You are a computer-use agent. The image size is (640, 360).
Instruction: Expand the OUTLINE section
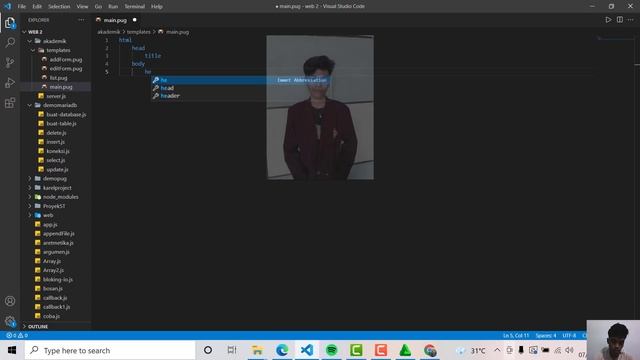(38, 327)
